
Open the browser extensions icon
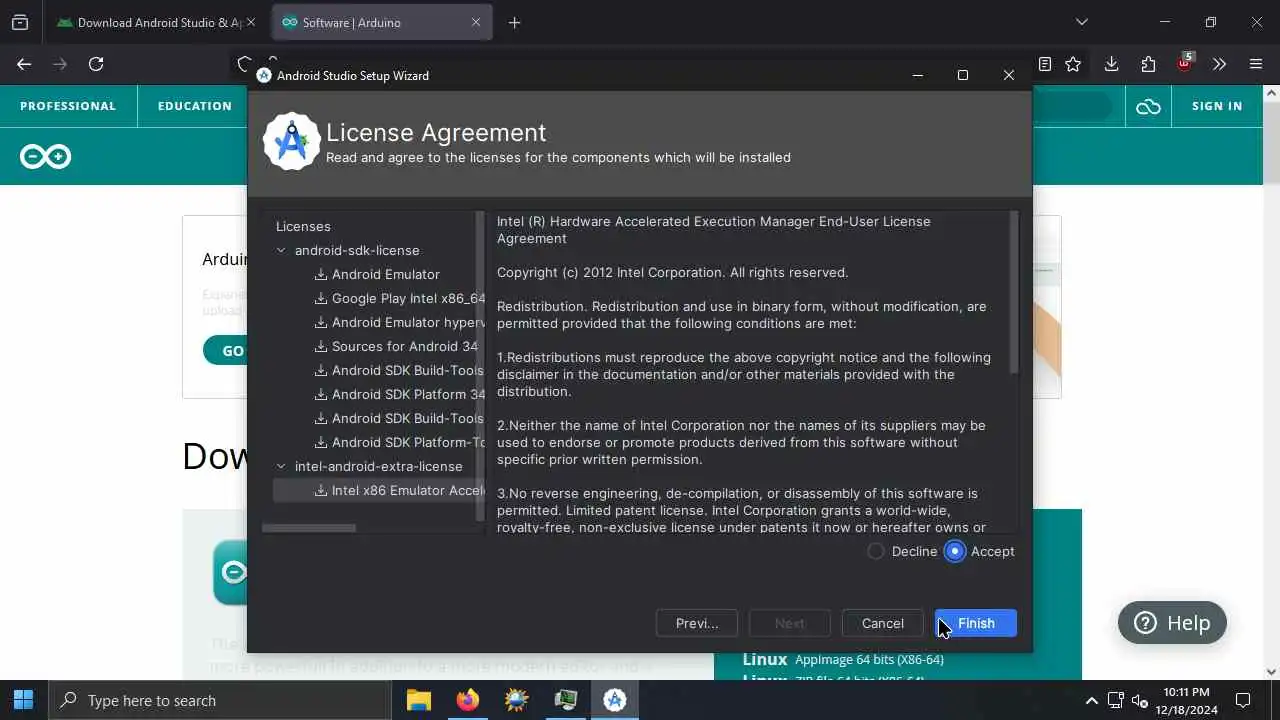(1148, 64)
